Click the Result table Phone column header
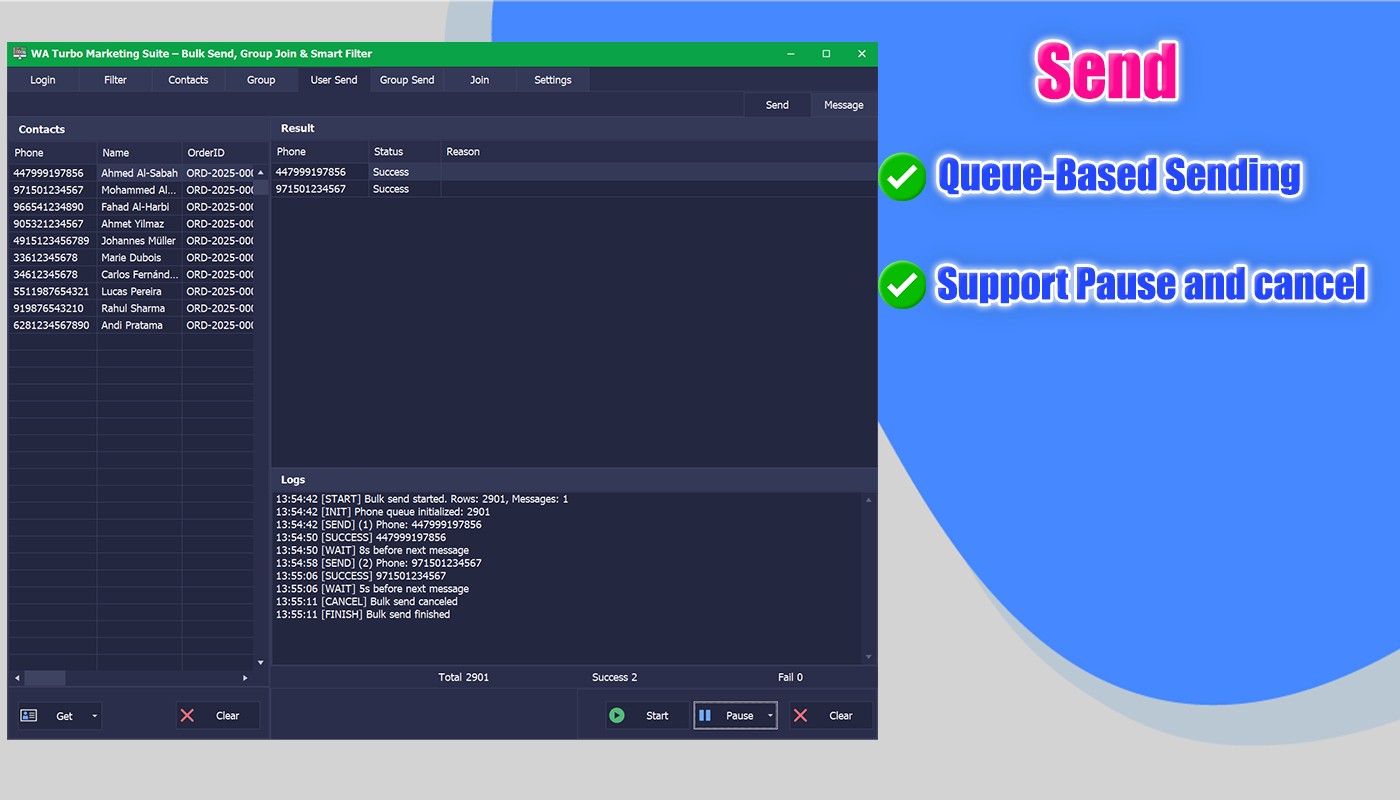The height and width of the screenshot is (800, 1400). coord(320,152)
